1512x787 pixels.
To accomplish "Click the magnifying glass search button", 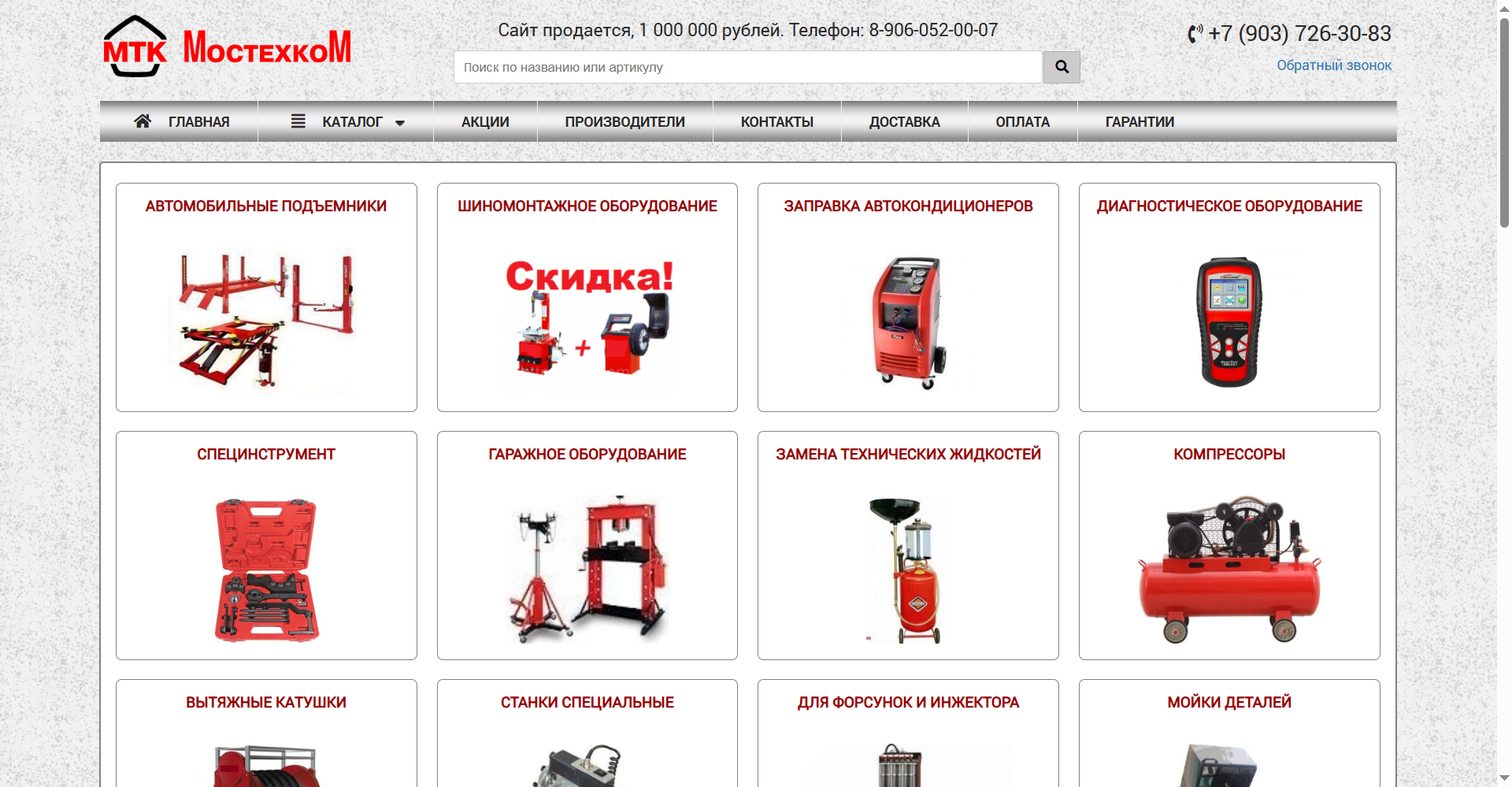I will 1061,68.
